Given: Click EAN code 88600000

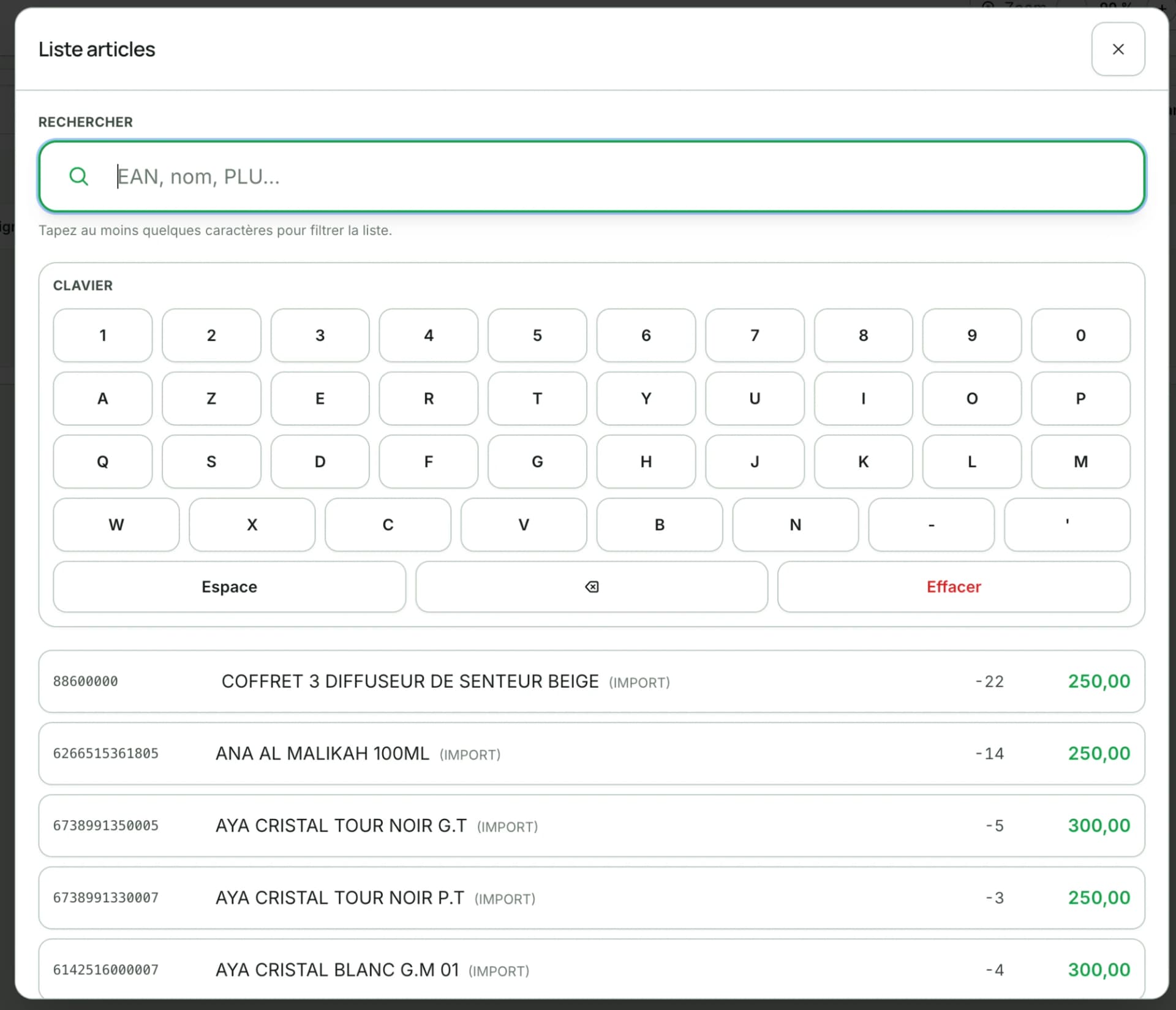Looking at the screenshot, I should (85, 682).
